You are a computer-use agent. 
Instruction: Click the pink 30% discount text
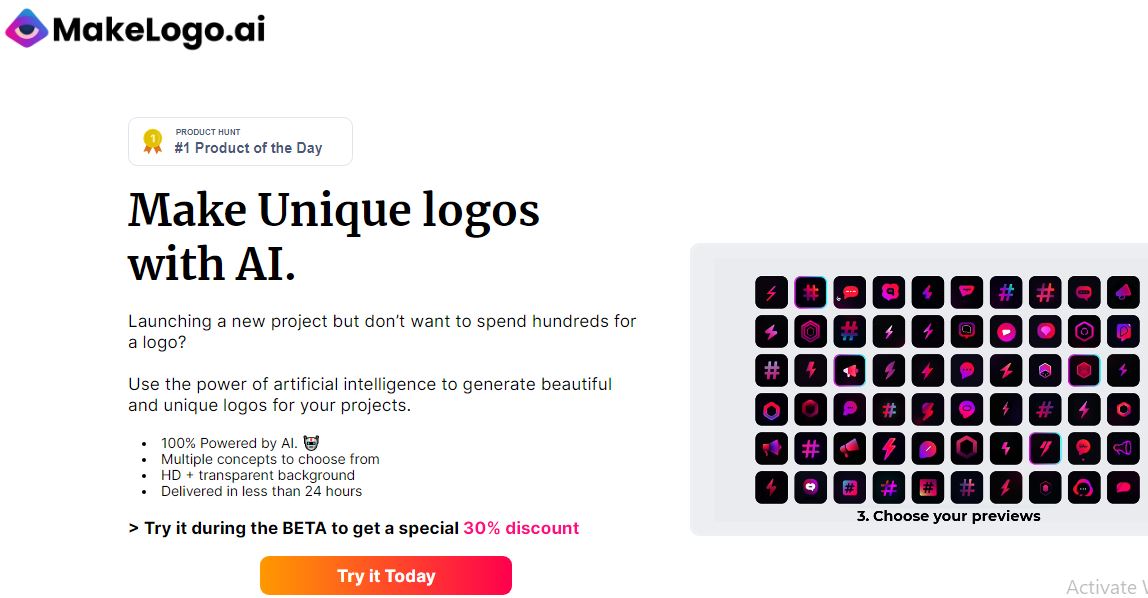tap(521, 528)
